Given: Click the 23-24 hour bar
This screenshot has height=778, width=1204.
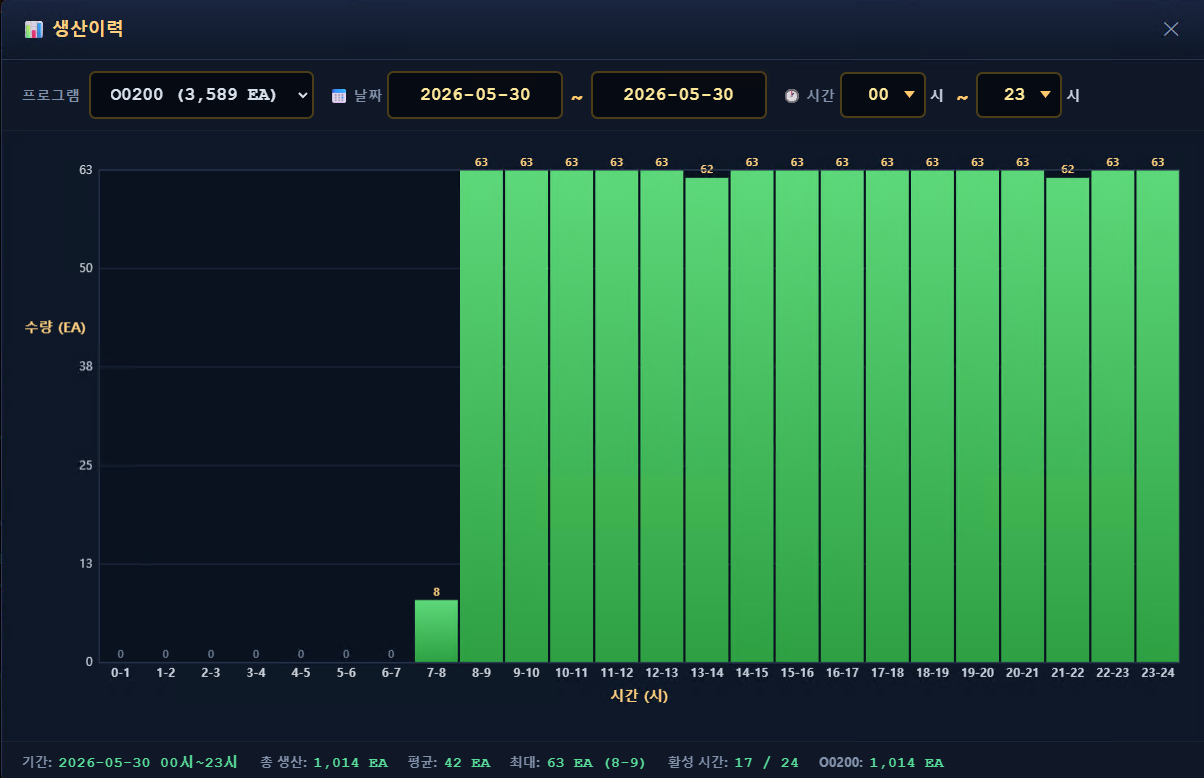Looking at the screenshot, I should click(1157, 416).
